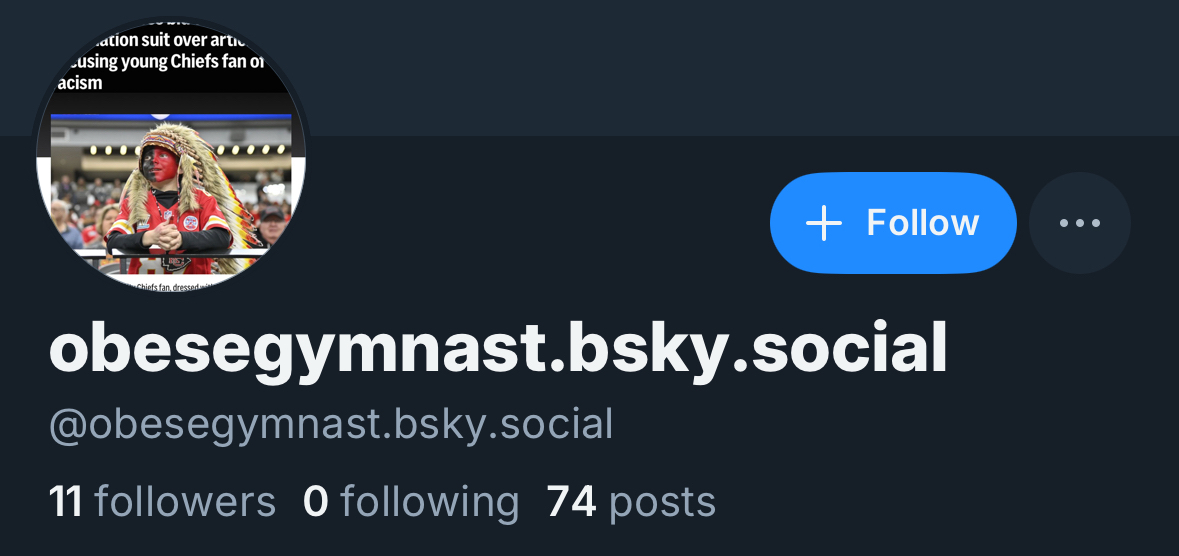
Task: Click the plus icon inside Follow button
Action: 823,223
